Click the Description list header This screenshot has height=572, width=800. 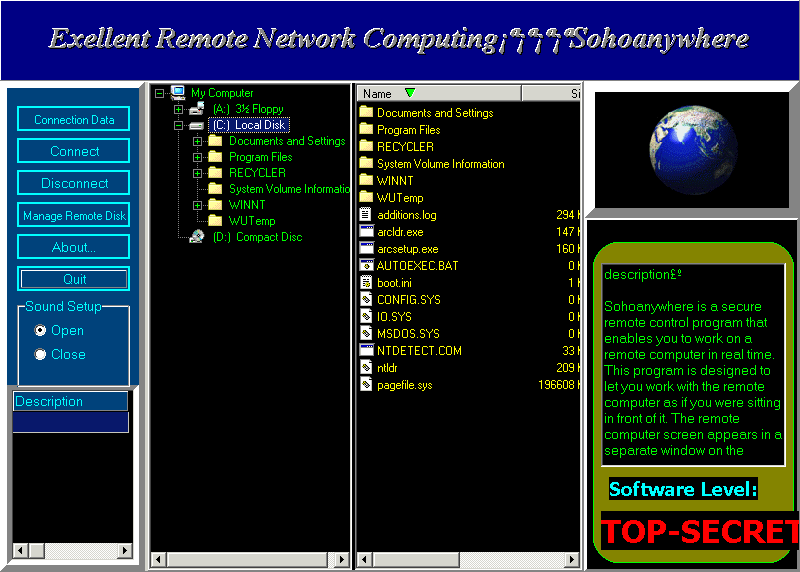(70, 401)
